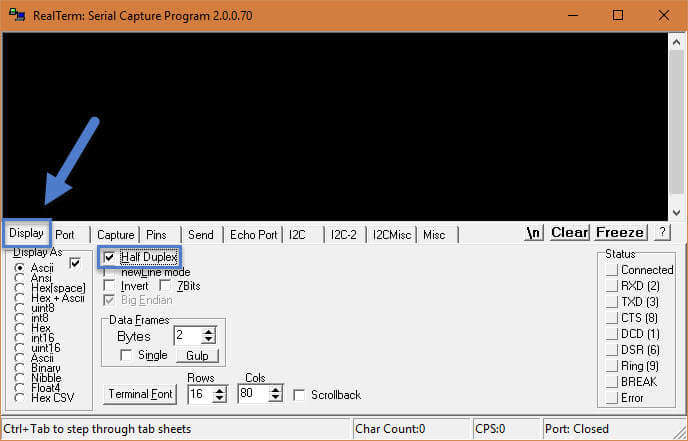Increase Cols with the up arrow
This screenshot has width=688, height=441.
(276, 390)
